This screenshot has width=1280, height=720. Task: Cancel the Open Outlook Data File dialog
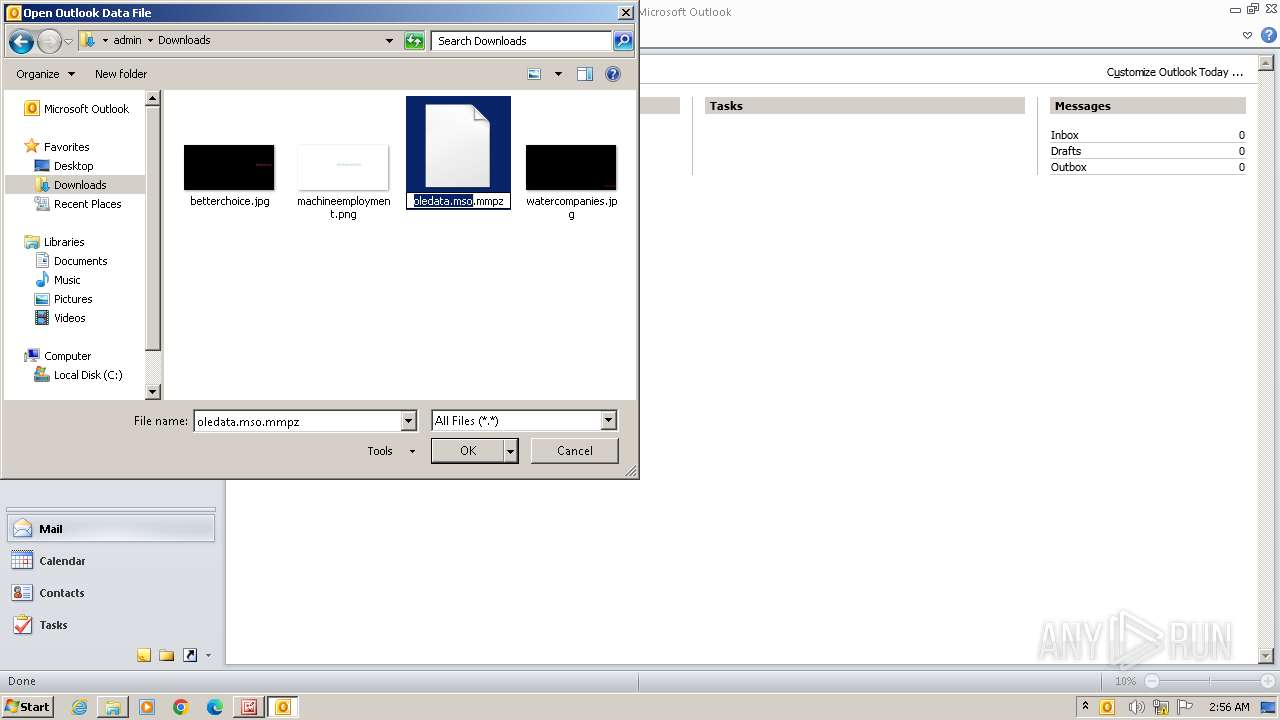click(575, 451)
